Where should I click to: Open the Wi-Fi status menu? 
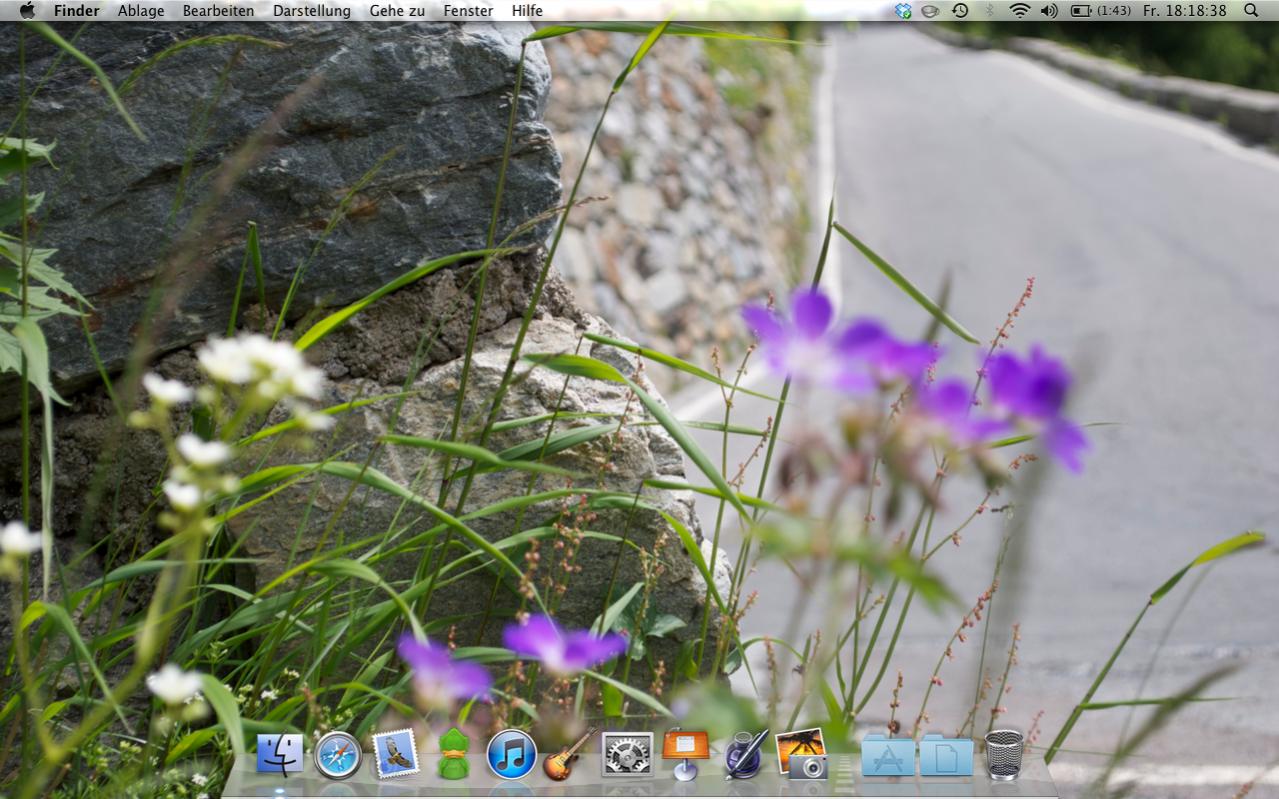coord(1019,10)
